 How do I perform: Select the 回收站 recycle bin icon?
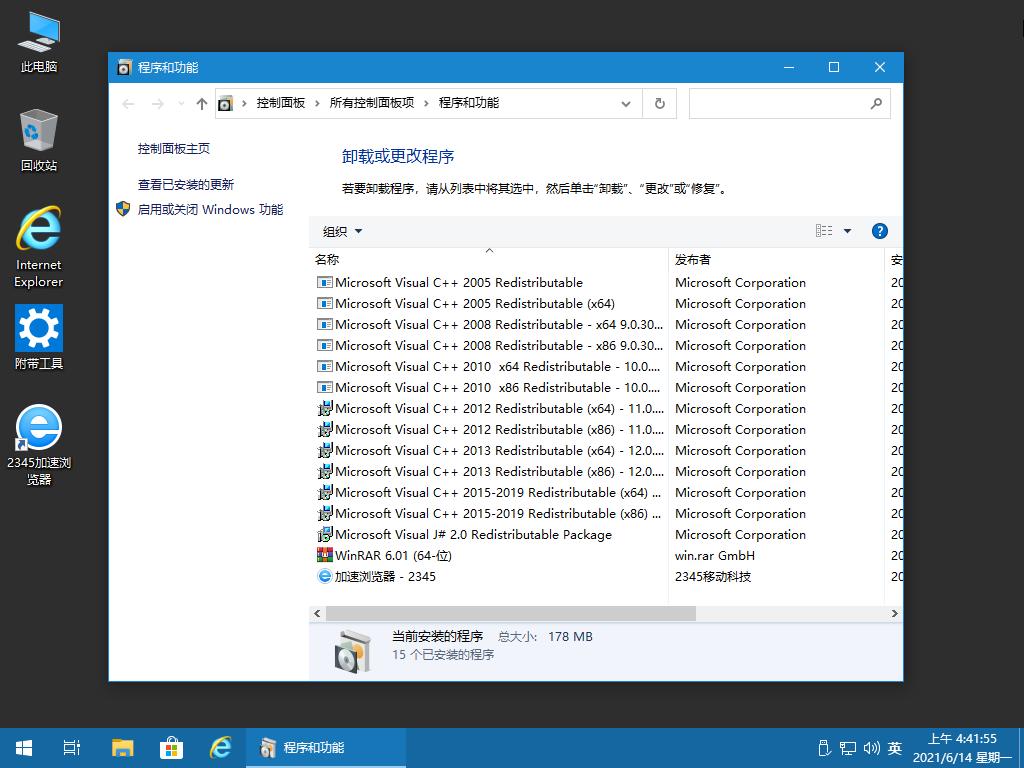pyautogui.click(x=39, y=140)
